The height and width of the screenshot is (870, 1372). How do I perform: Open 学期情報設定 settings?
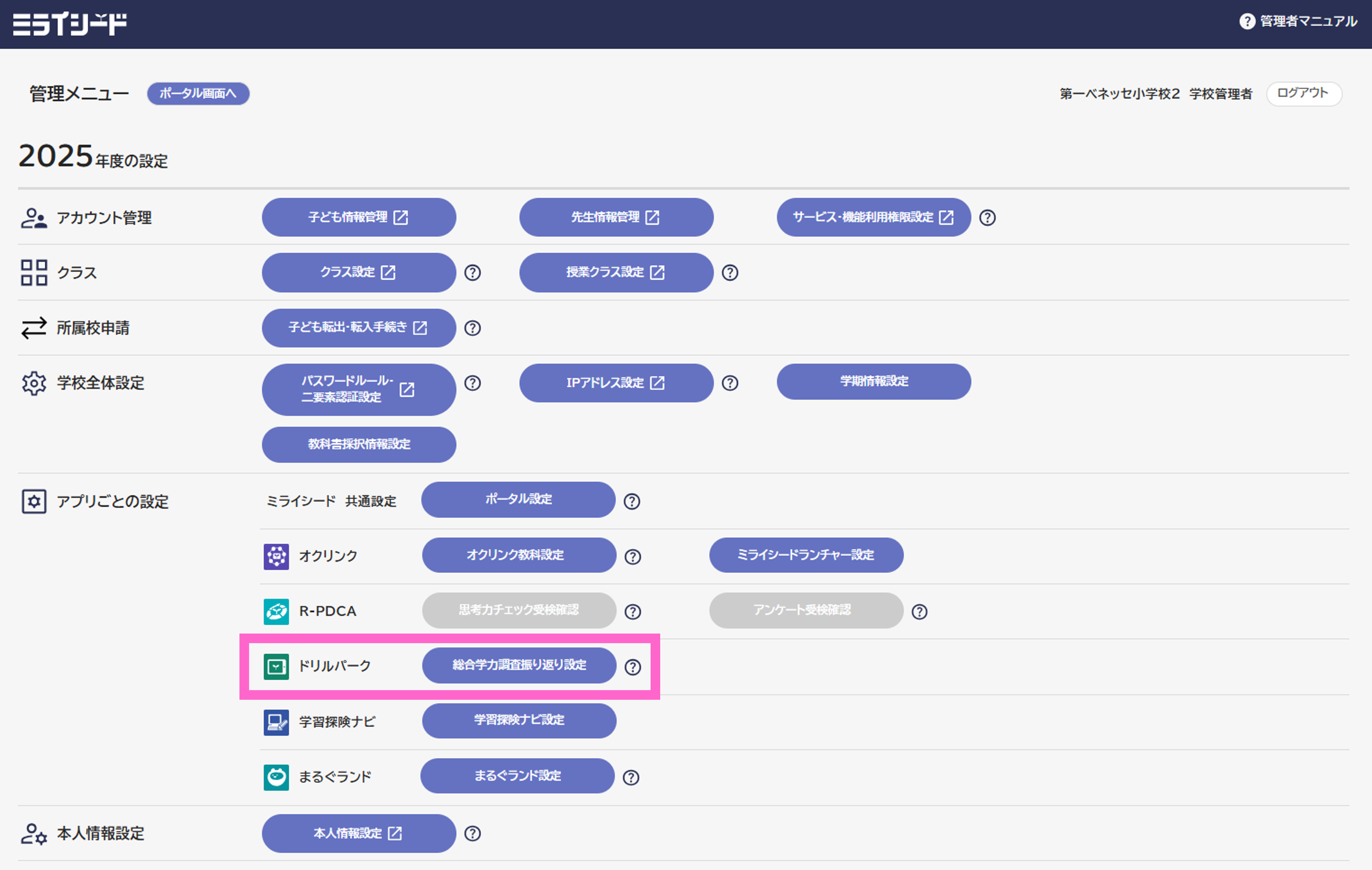(x=873, y=381)
